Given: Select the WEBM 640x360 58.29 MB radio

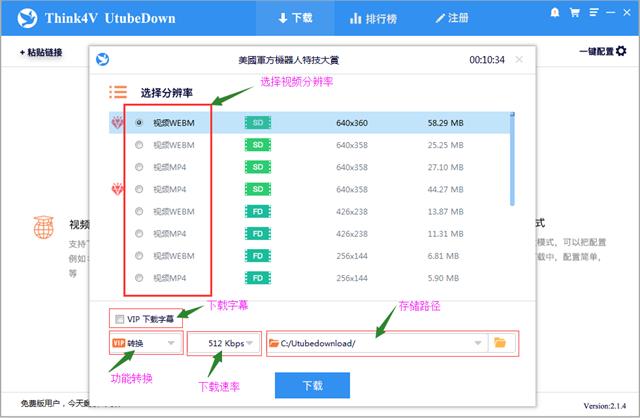Looking at the screenshot, I should click(x=139, y=122).
